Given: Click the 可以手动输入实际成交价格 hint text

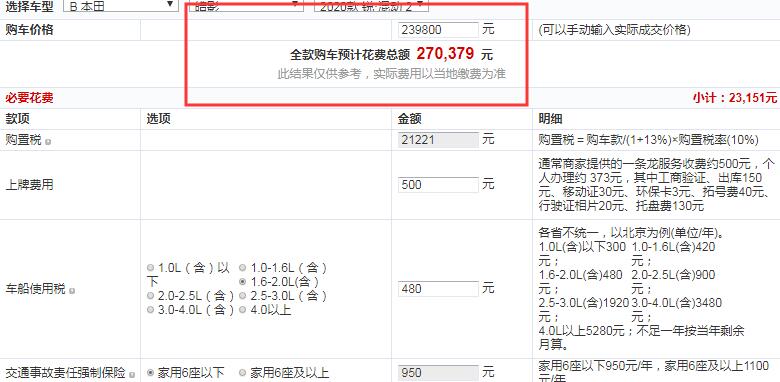Looking at the screenshot, I should tap(614, 30).
